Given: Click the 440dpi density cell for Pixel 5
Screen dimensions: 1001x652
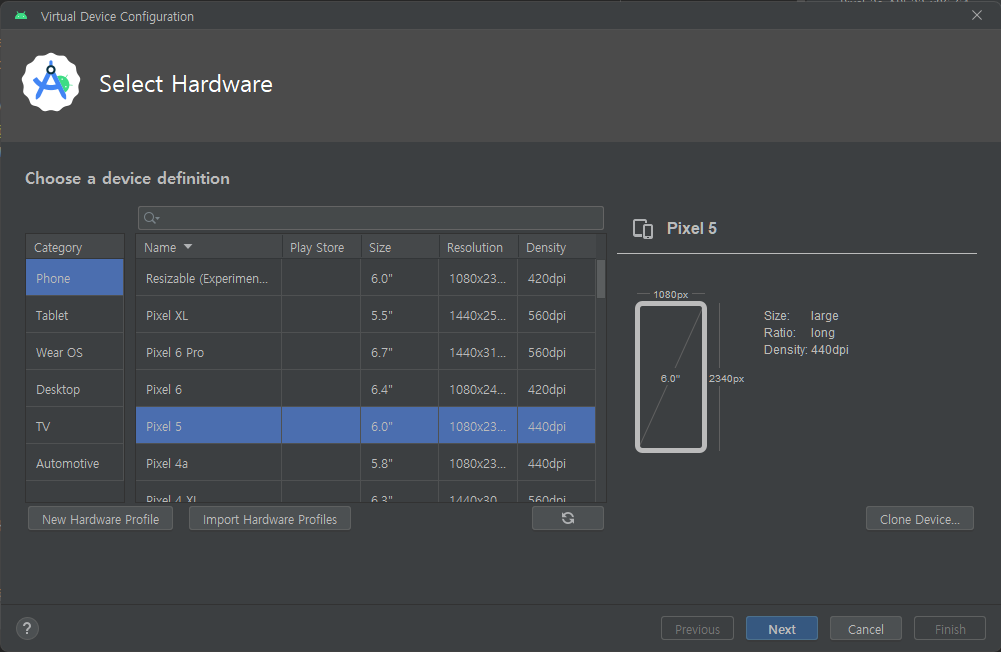Looking at the screenshot, I should click(557, 426).
